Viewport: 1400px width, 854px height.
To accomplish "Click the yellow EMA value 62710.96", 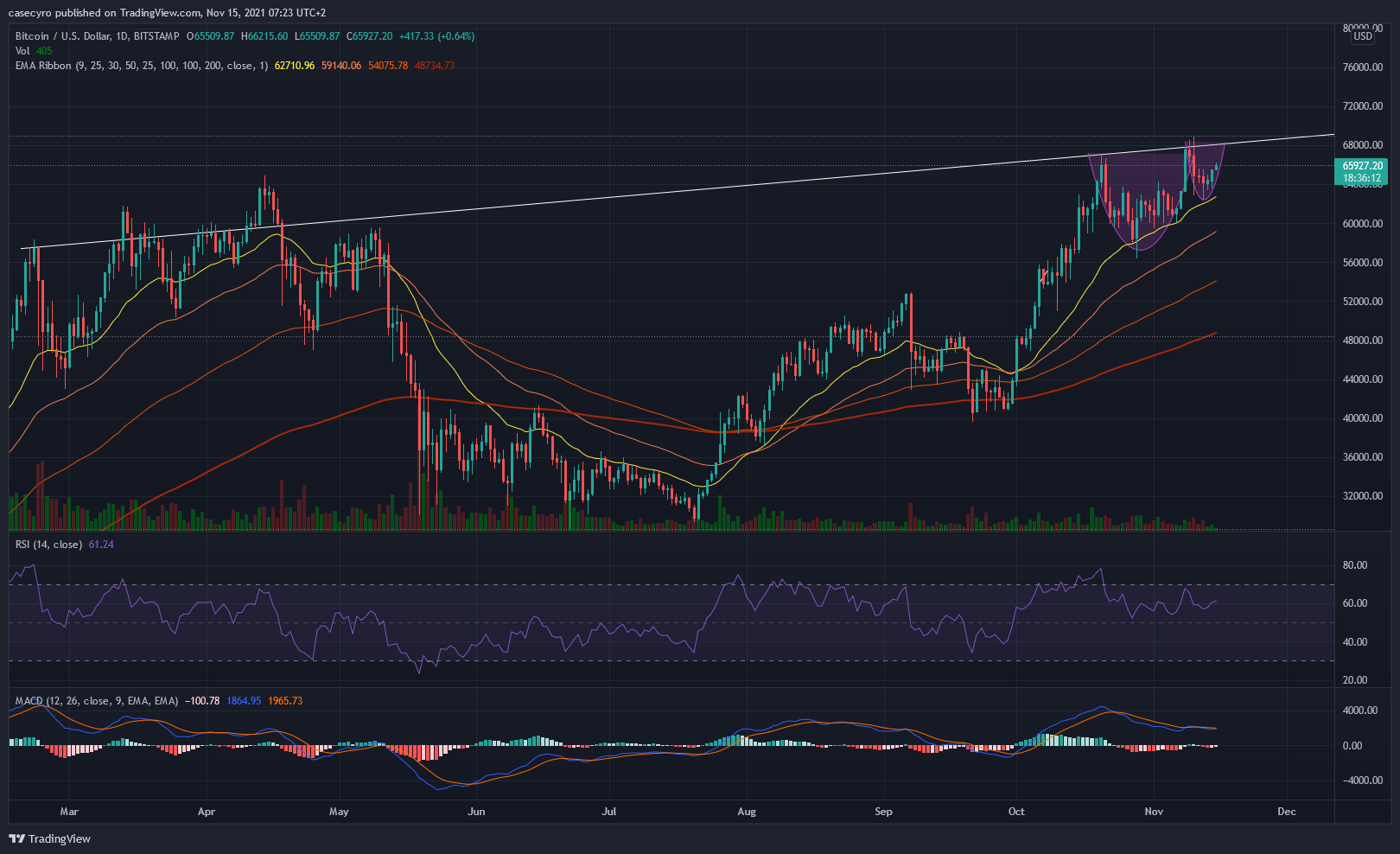I will (x=295, y=66).
